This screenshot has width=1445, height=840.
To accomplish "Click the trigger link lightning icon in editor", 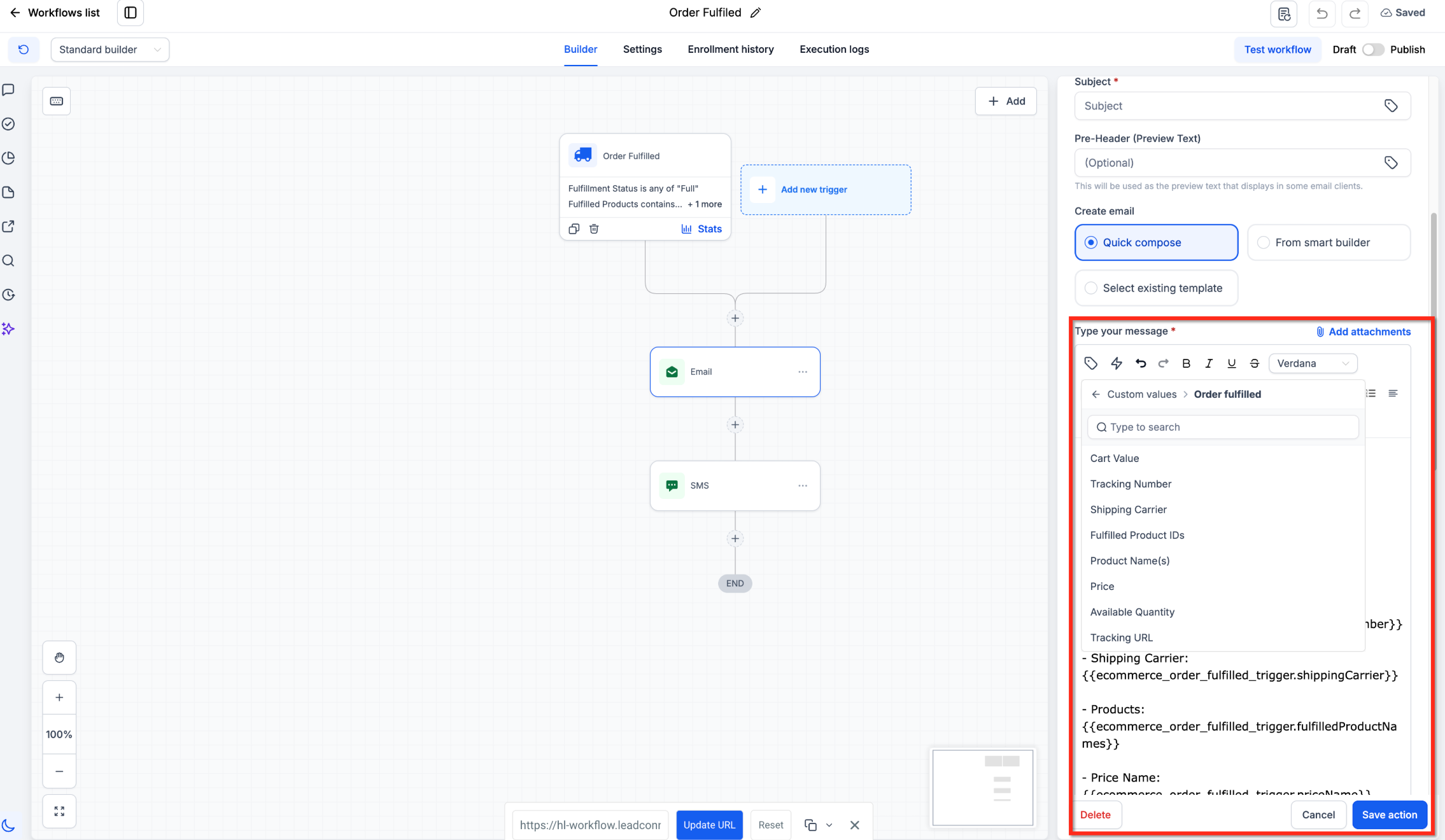I will pyautogui.click(x=1116, y=363).
